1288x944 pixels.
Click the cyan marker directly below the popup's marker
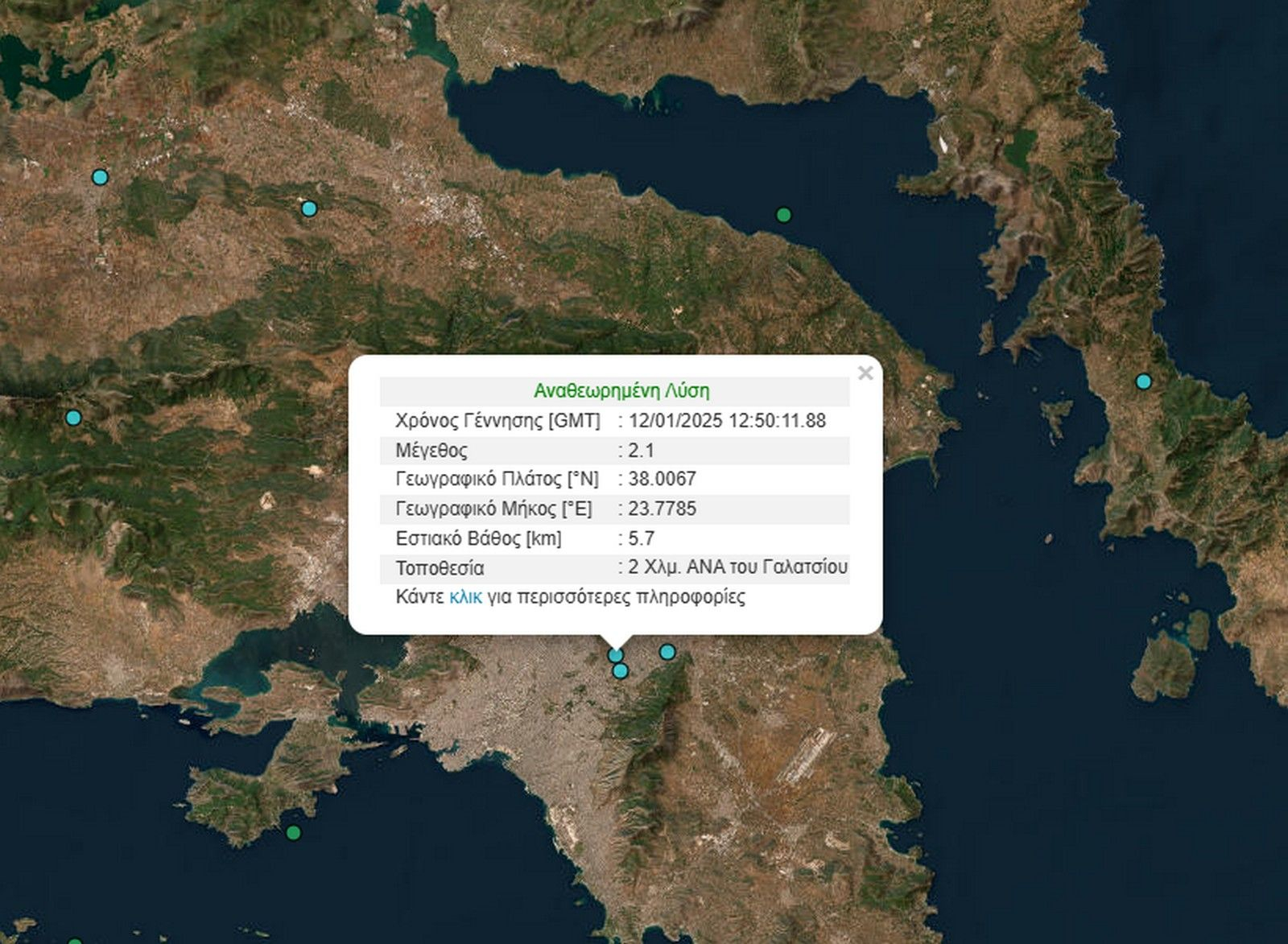click(620, 671)
